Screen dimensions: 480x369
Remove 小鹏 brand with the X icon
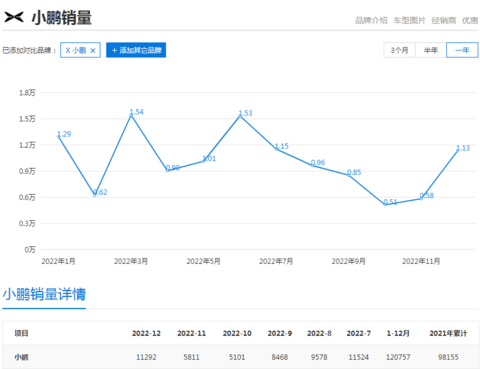[x=93, y=50]
